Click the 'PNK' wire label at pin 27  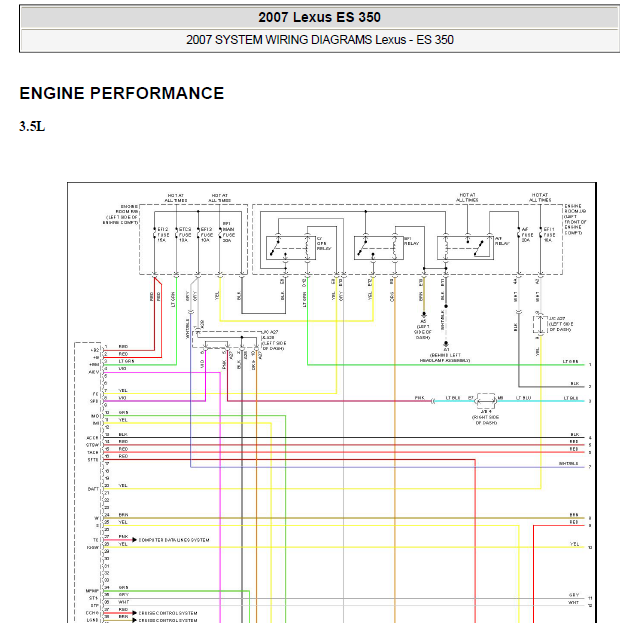[x=123, y=536]
